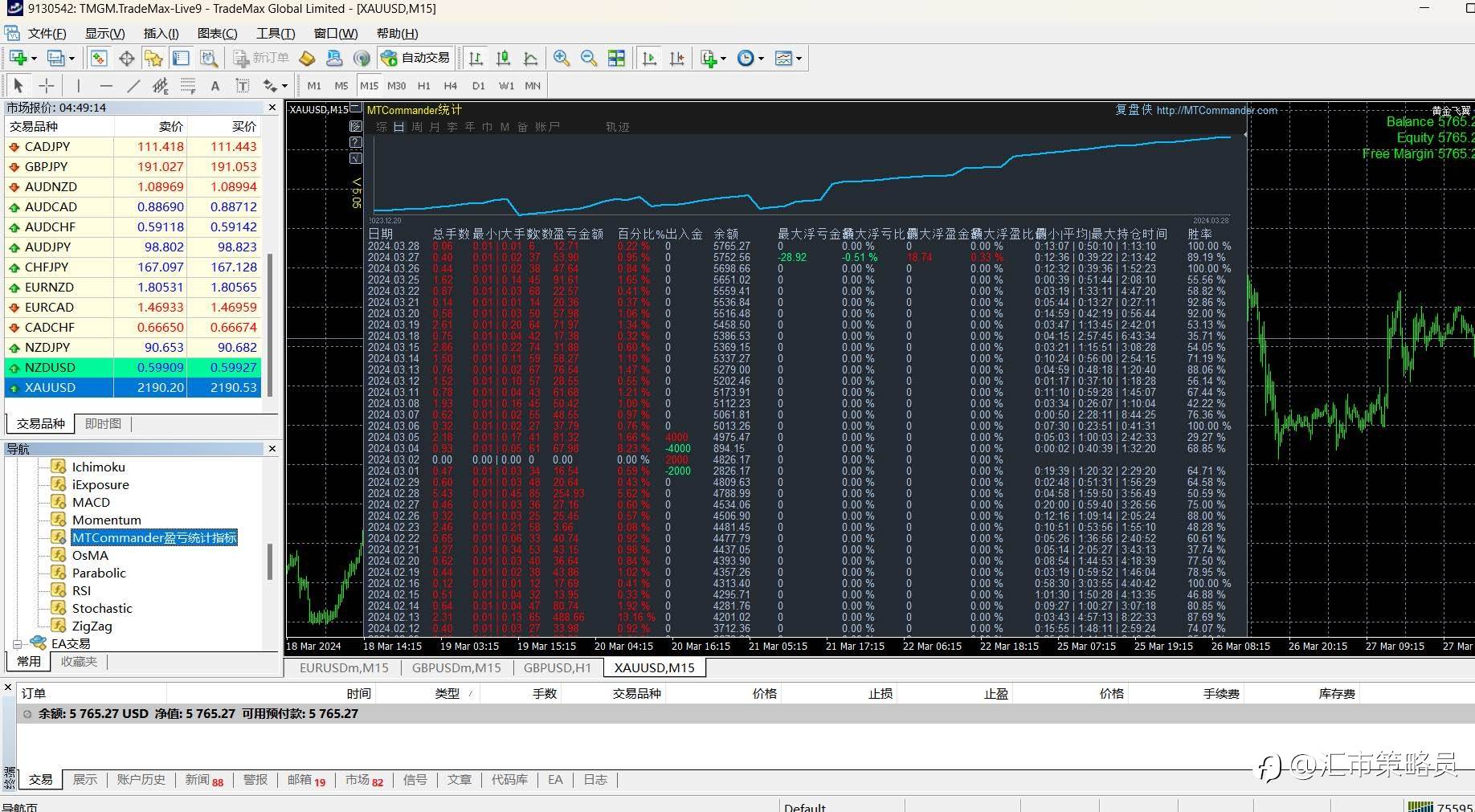Toggle the 自动交易 auto trading button
The height and width of the screenshot is (812, 1475).
415,59
